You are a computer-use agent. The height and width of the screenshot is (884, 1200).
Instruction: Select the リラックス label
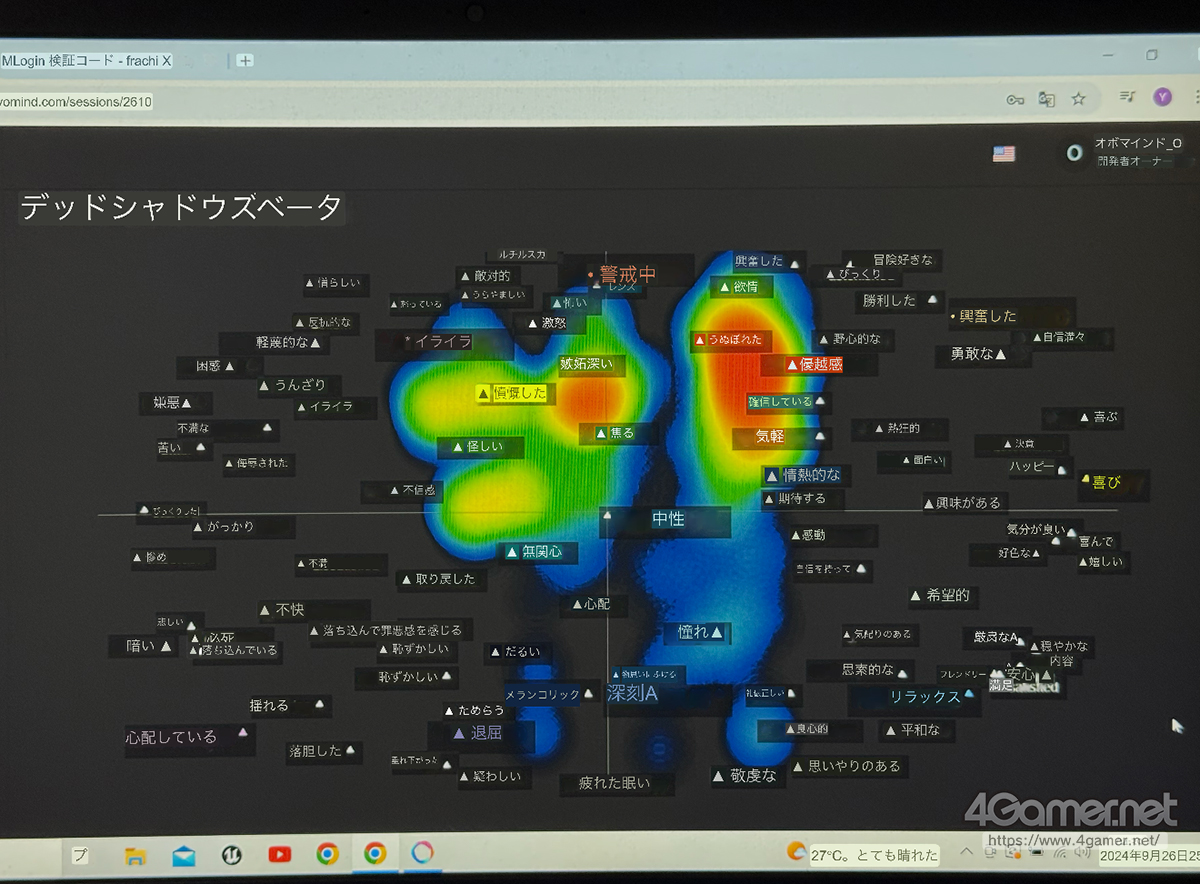click(932, 696)
